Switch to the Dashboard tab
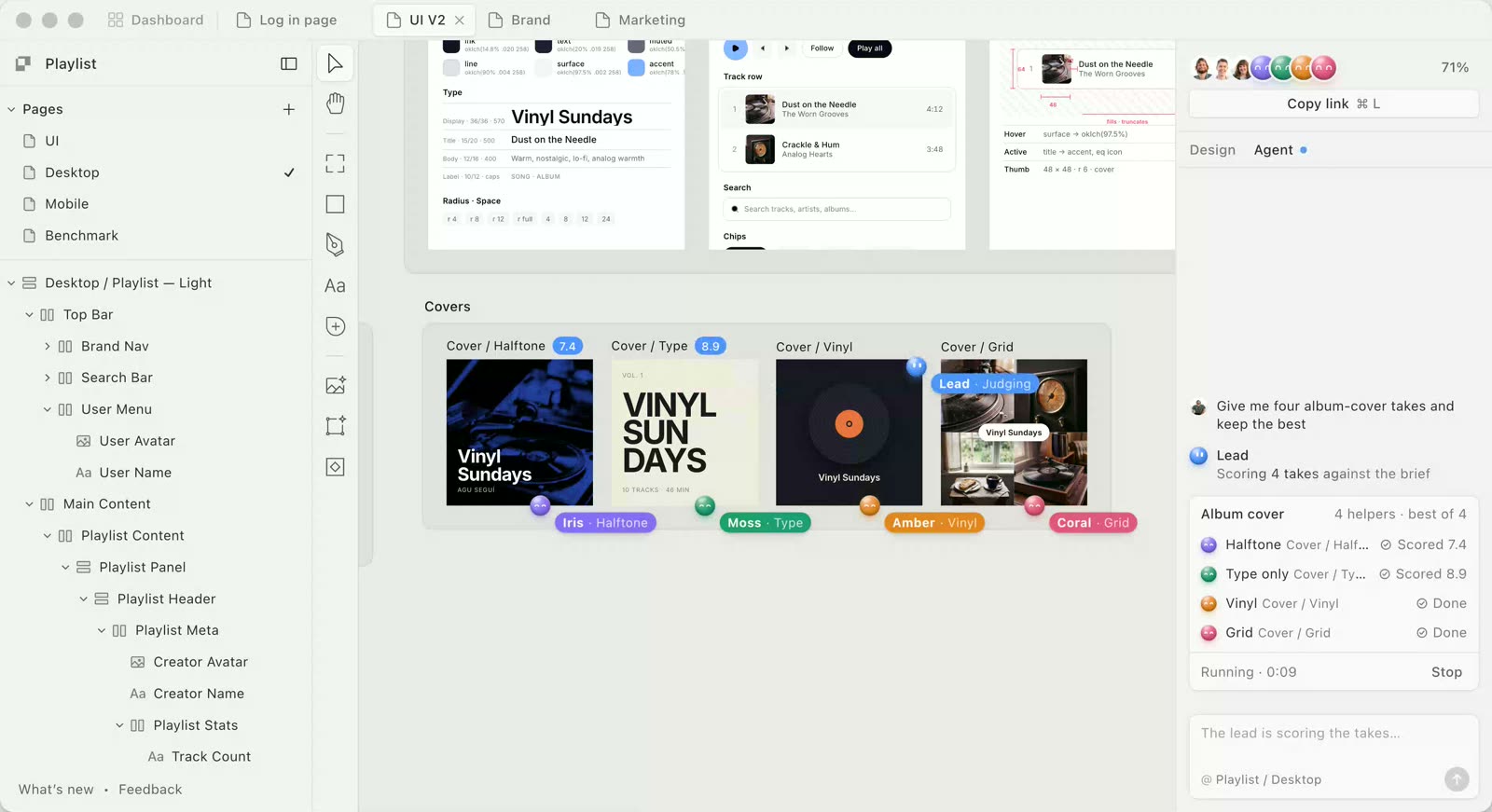Viewport: 1492px width, 812px height. coord(156,20)
